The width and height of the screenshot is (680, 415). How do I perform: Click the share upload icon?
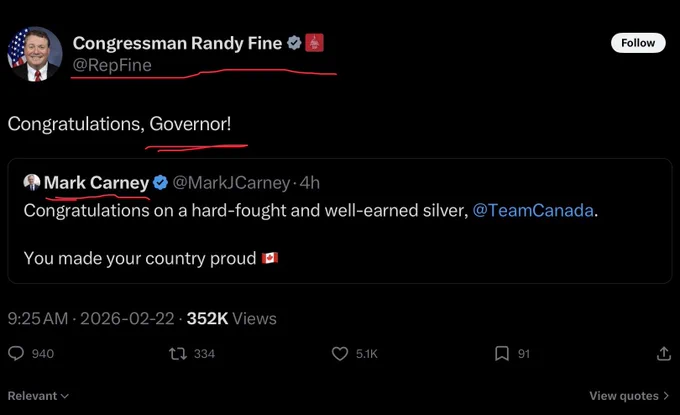(x=664, y=353)
